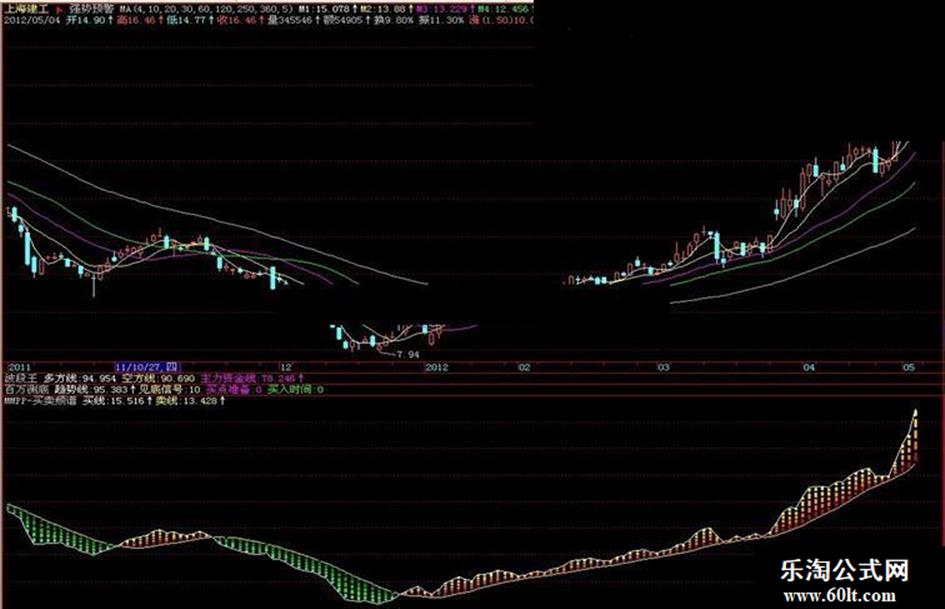Screen dimensions: 945x609
Task: Click the purple M3:13.229 value
Action: (442, 10)
